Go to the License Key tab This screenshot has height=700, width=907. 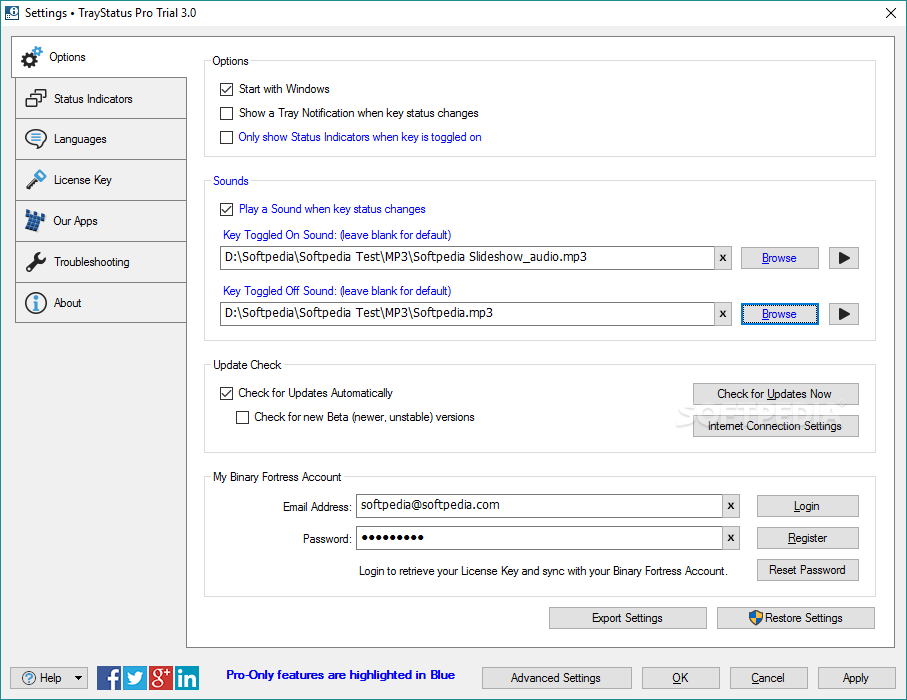pos(101,180)
